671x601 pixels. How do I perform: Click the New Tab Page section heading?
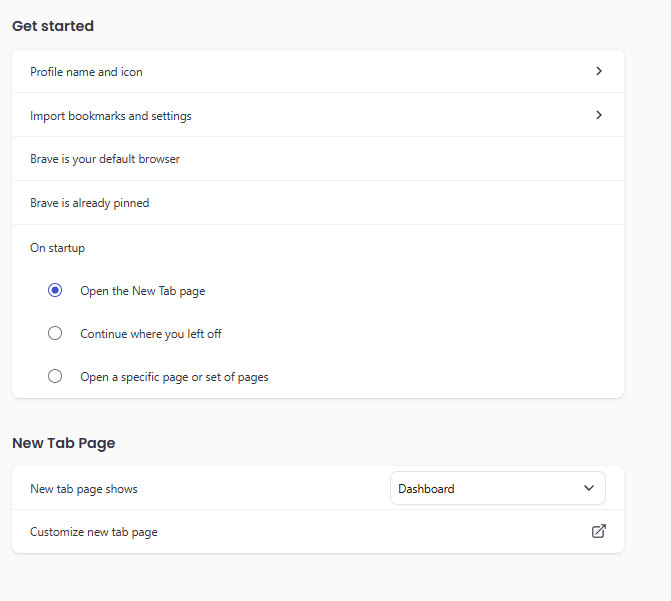[x=63, y=443]
